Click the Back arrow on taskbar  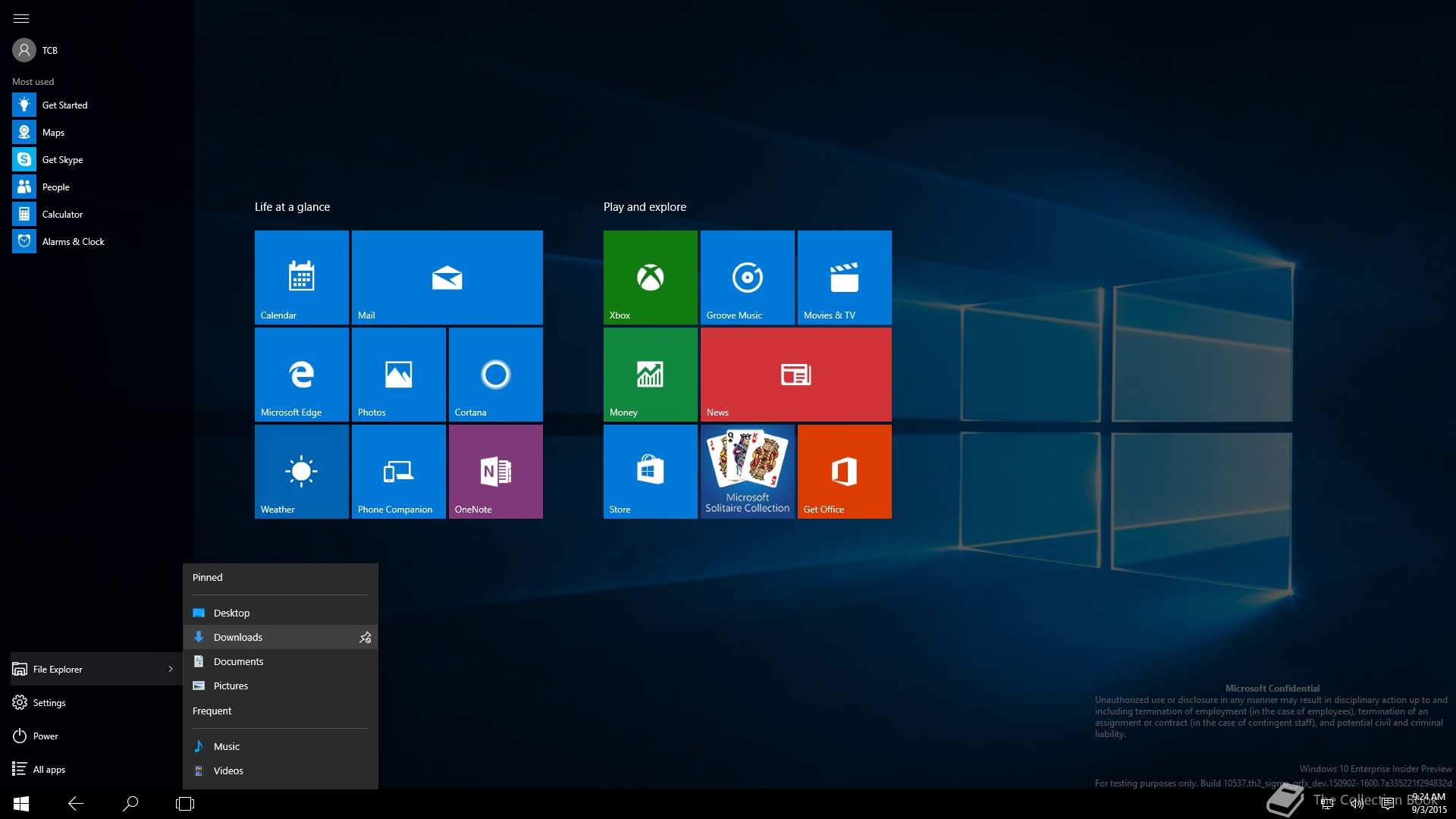click(x=76, y=804)
